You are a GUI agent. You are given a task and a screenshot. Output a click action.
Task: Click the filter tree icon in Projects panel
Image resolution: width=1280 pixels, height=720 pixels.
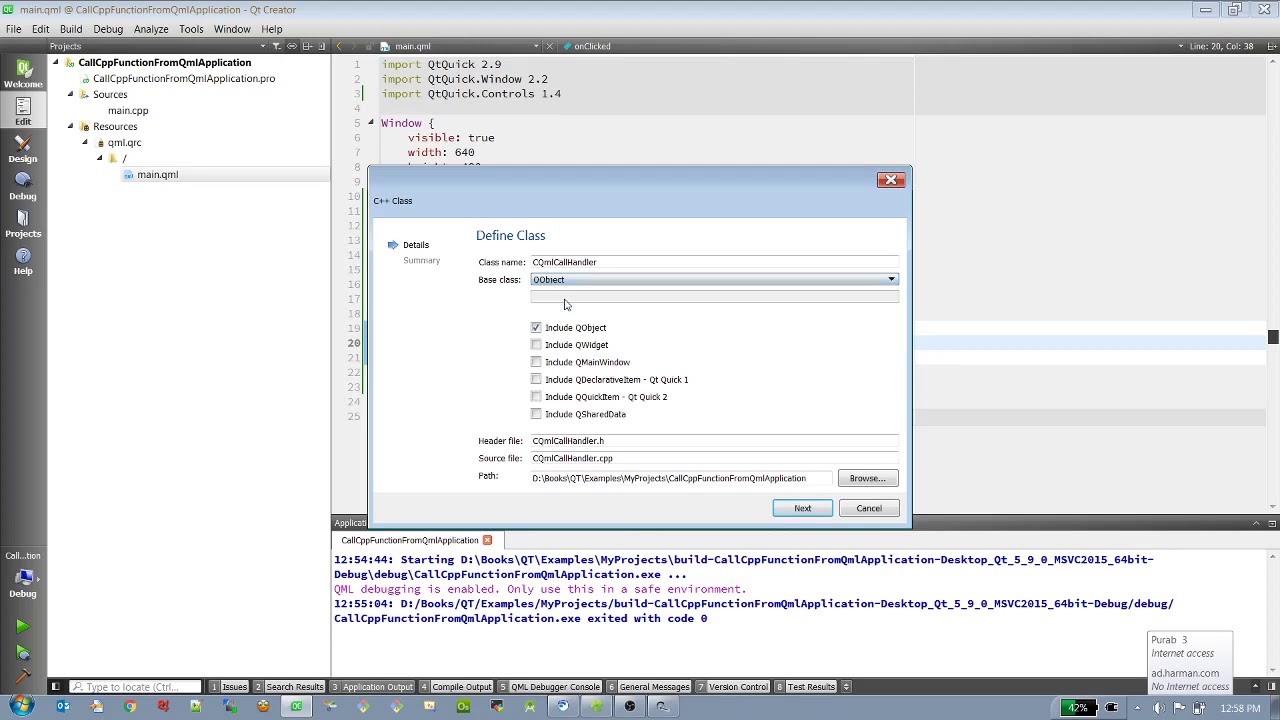pos(277,46)
